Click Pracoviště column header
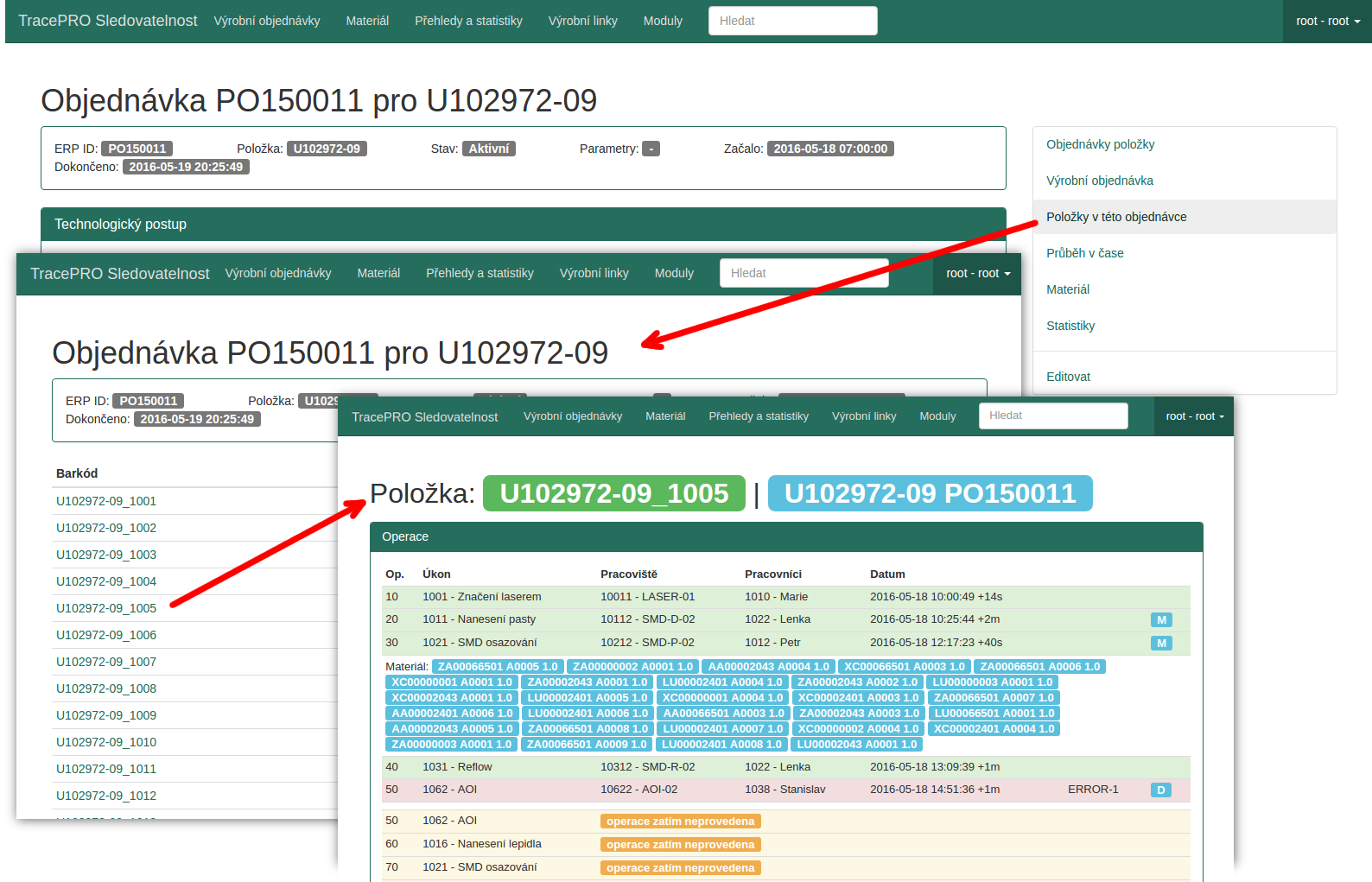Image resolution: width=1372 pixels, height=882 pixels. point(629,574)
